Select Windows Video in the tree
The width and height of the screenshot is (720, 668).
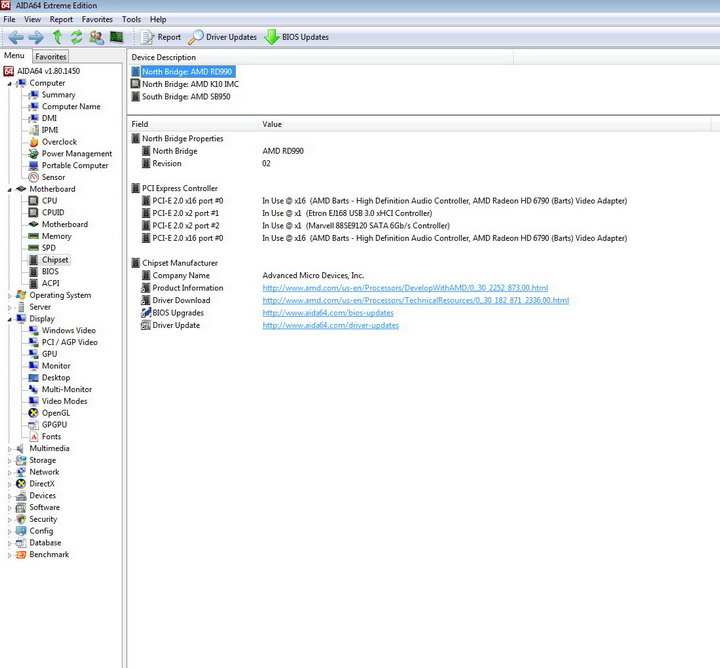tap(69, 331)
